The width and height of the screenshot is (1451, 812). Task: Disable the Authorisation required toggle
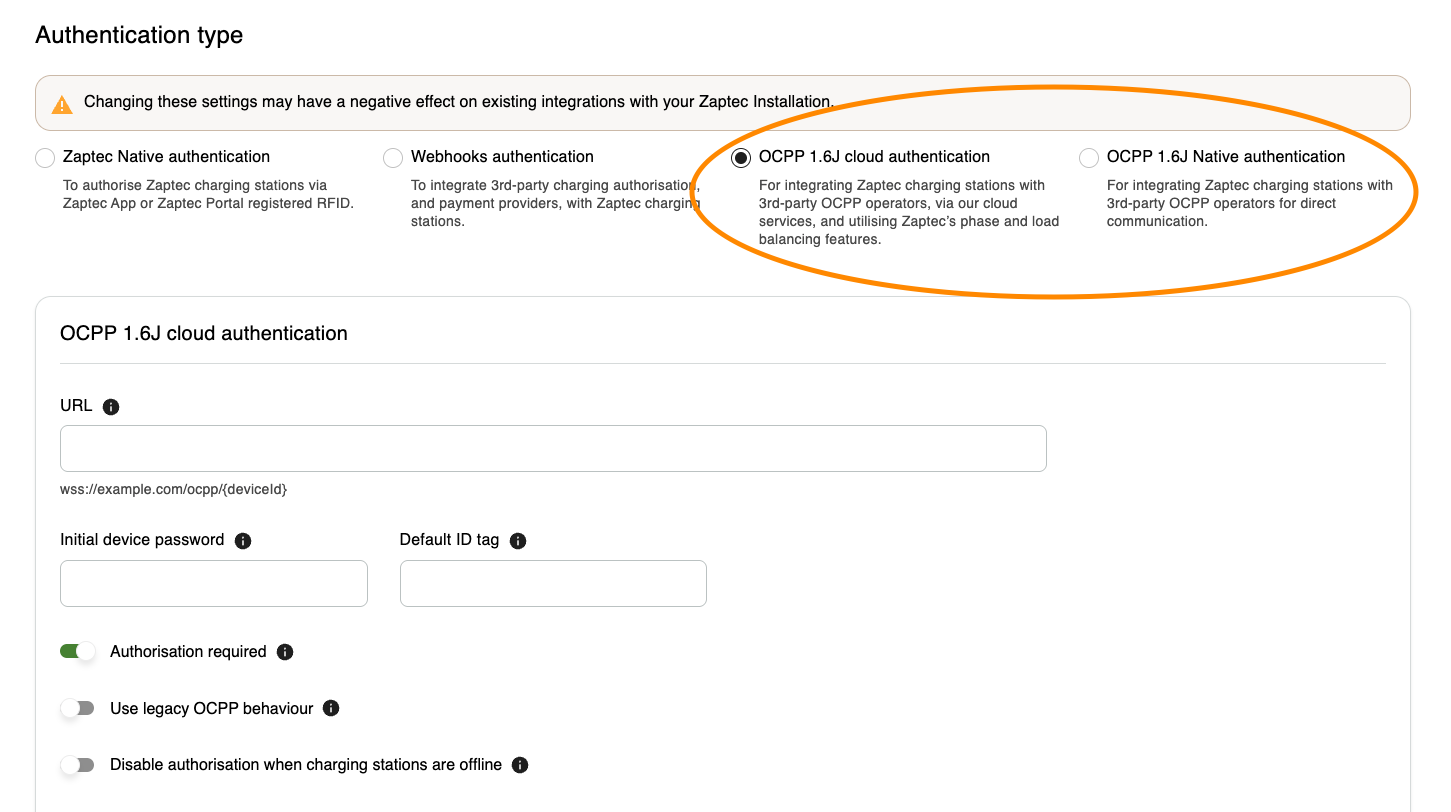(x=78, y=652)
